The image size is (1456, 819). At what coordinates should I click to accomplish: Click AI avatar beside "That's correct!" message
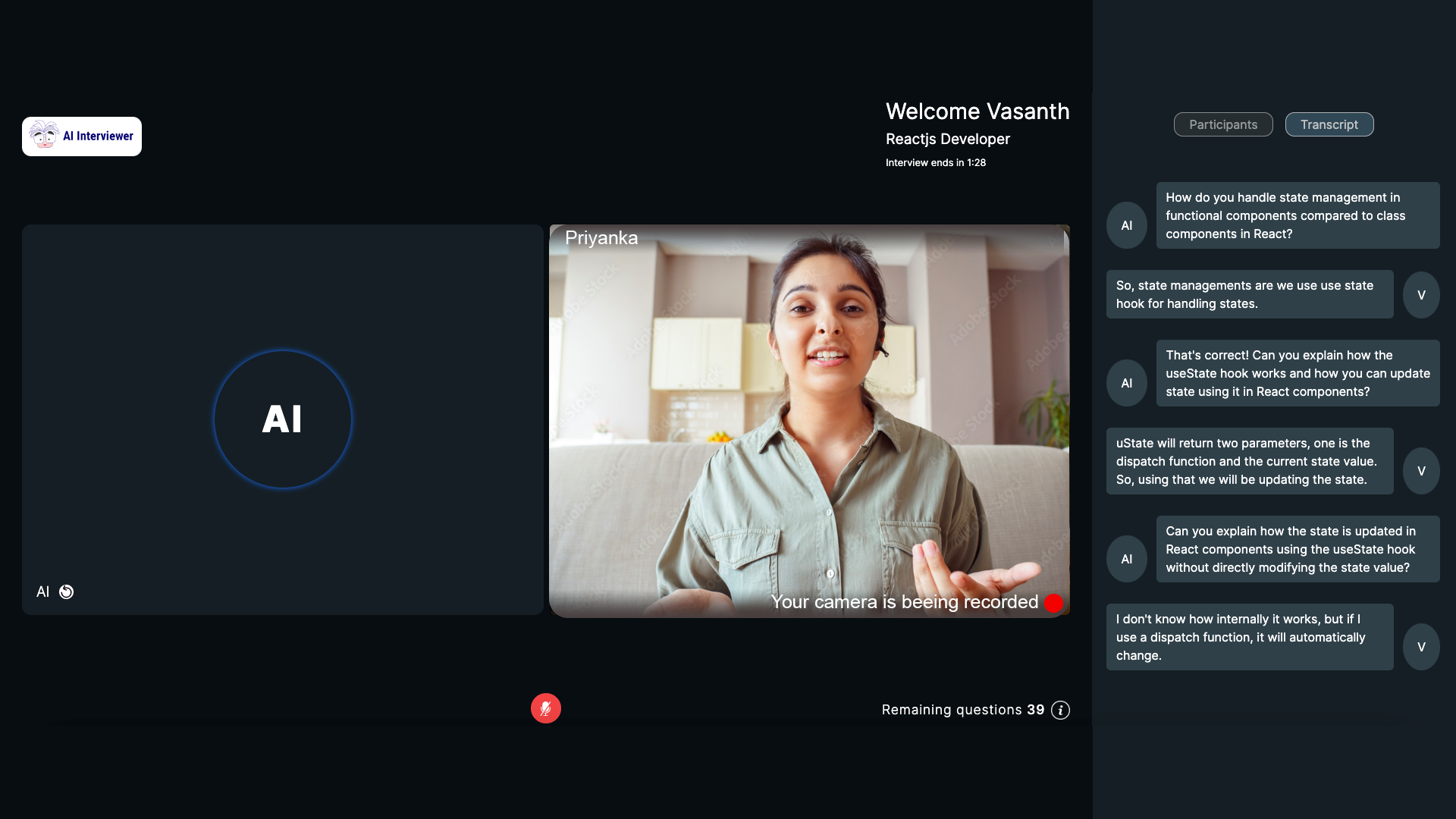1126,383
